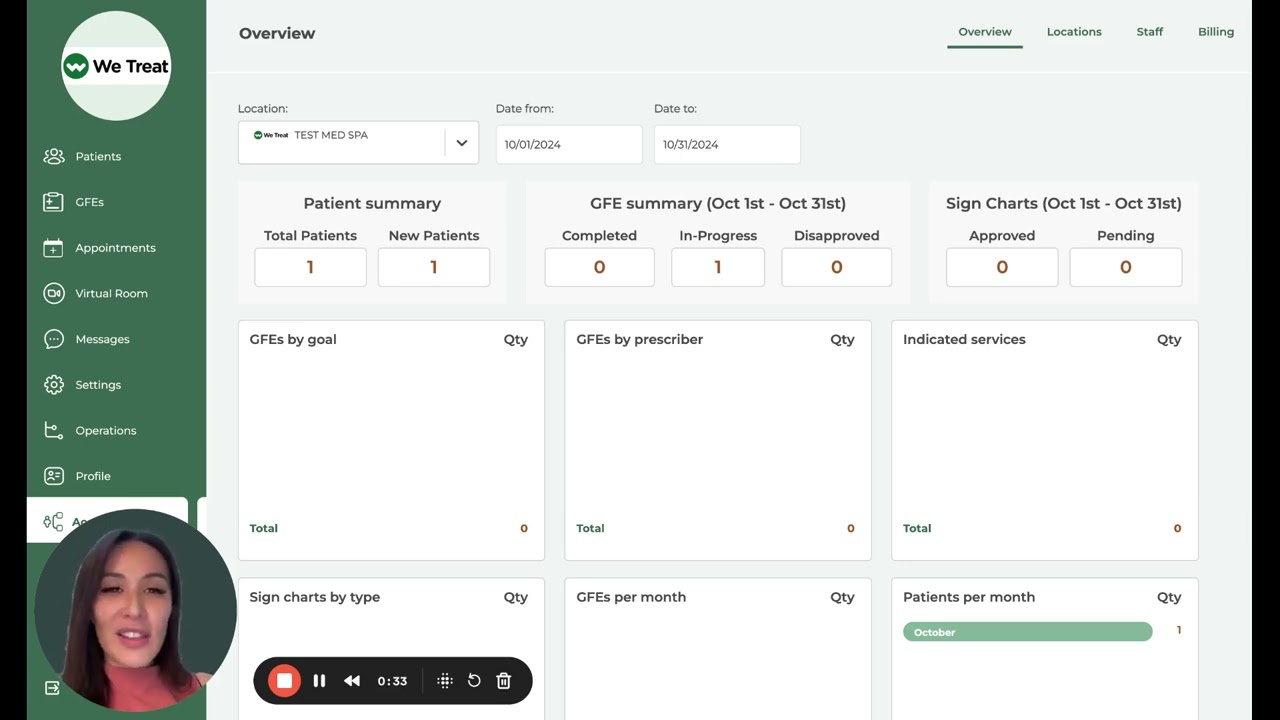The image size is (1280, 720).
Task: Restart the recording
Action: click(x=474, y=681)
